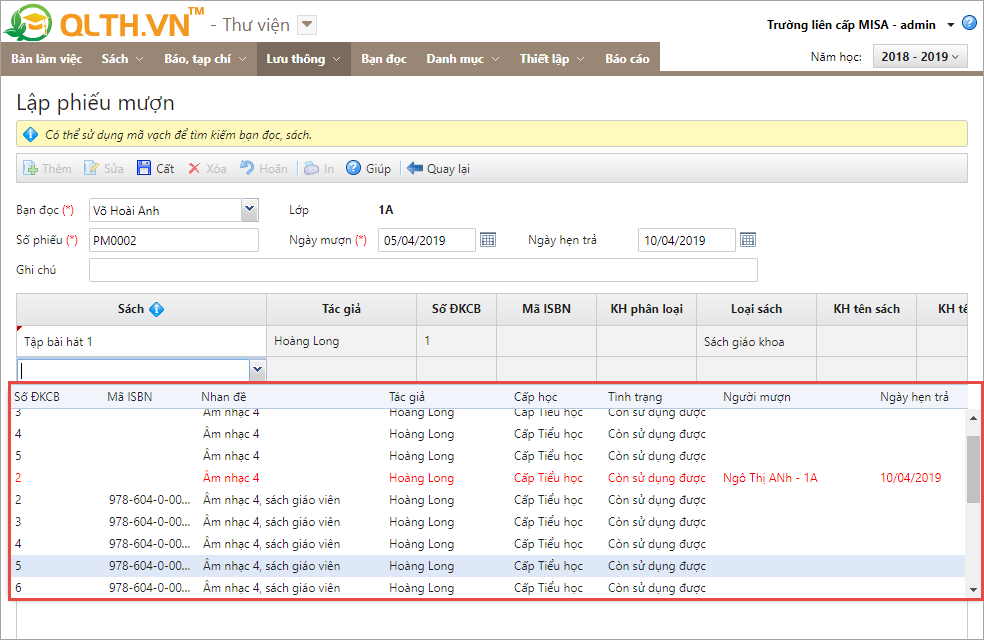Open the Ngày mượn calendar picker
The image size is (984, 640).
(x=488, y=240)
